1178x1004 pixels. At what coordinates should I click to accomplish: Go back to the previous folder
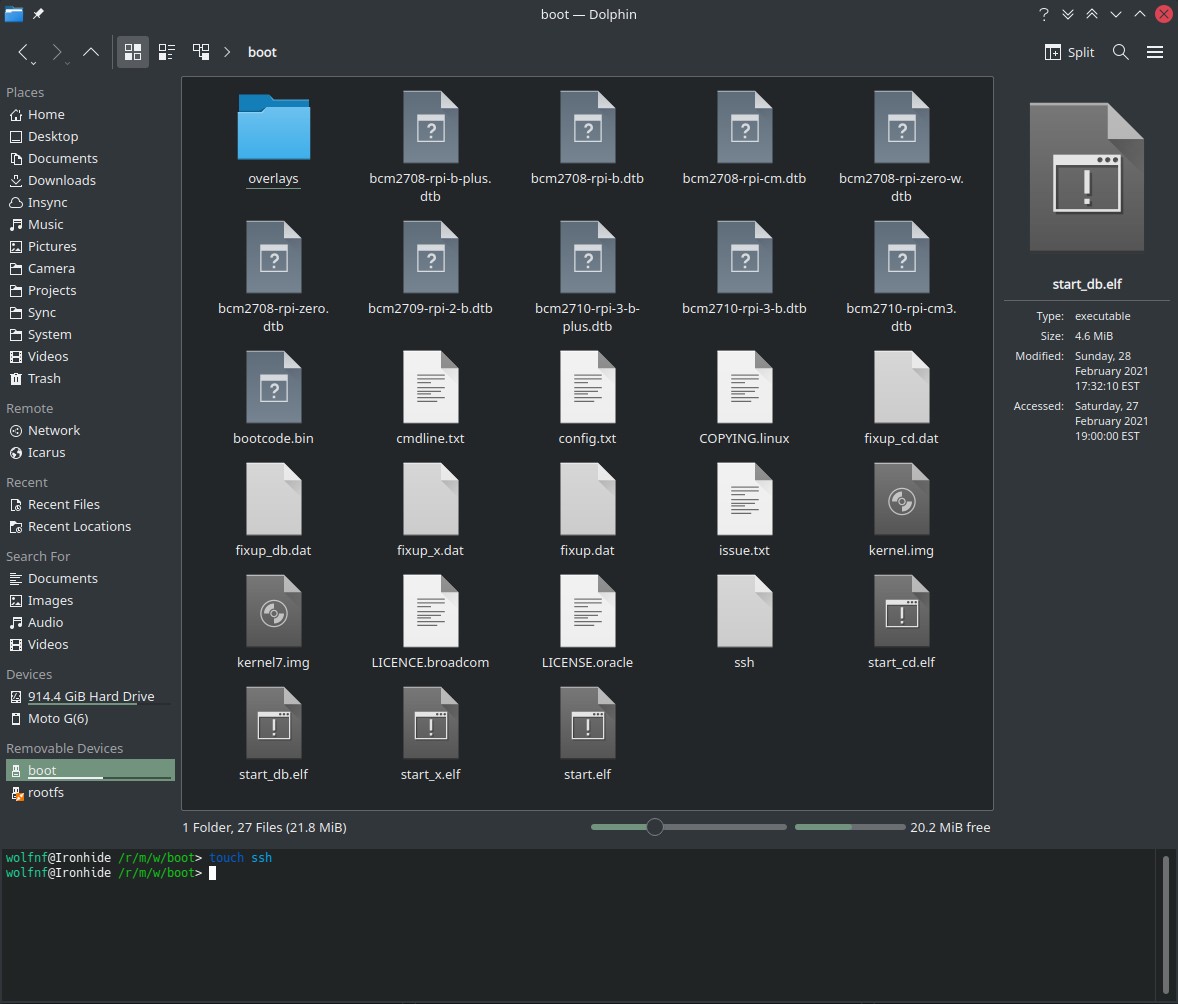point(24,52)
